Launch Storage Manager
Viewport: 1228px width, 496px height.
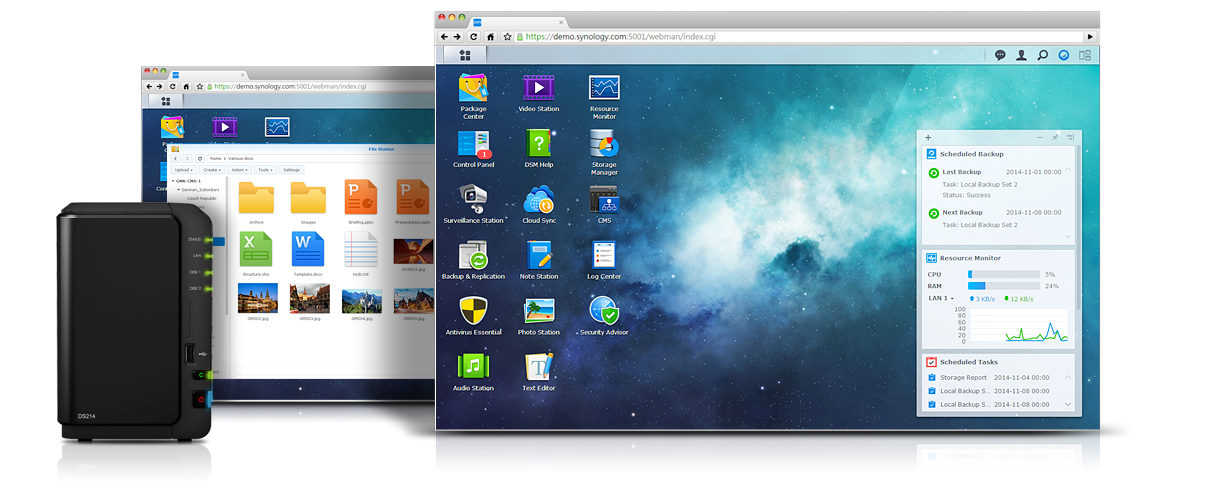(x=604, y=146)
